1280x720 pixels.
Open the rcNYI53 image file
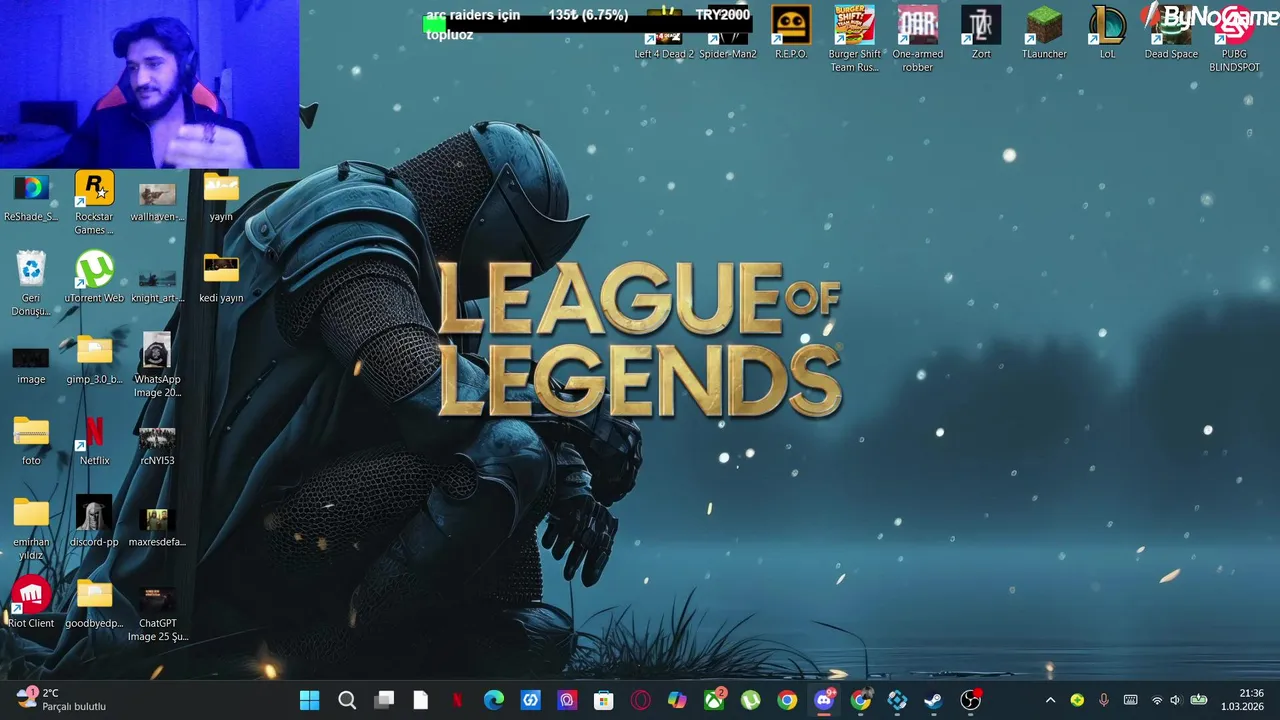click(157, 445)
